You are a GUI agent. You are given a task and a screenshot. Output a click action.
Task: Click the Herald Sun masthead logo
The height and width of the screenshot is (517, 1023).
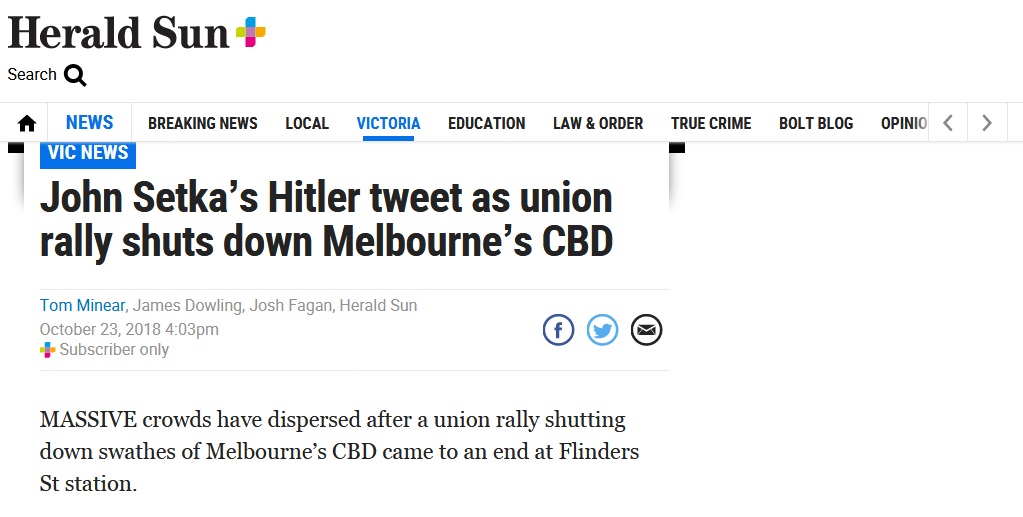[x=119, y=33]
